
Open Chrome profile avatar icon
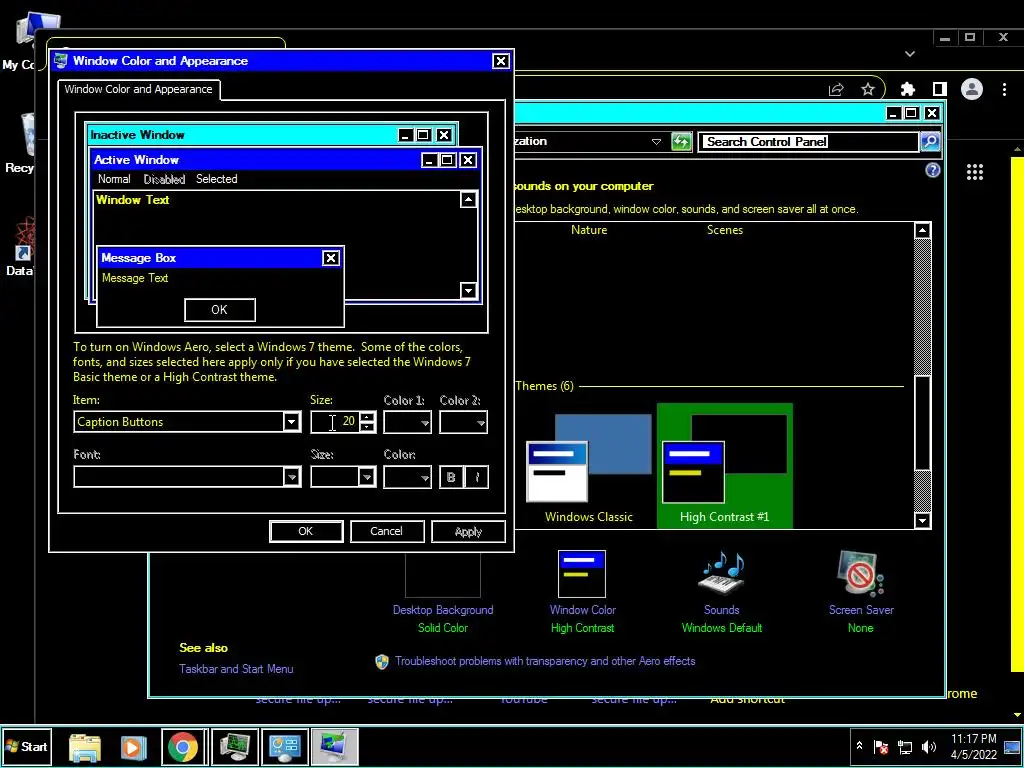coord(972,89)
